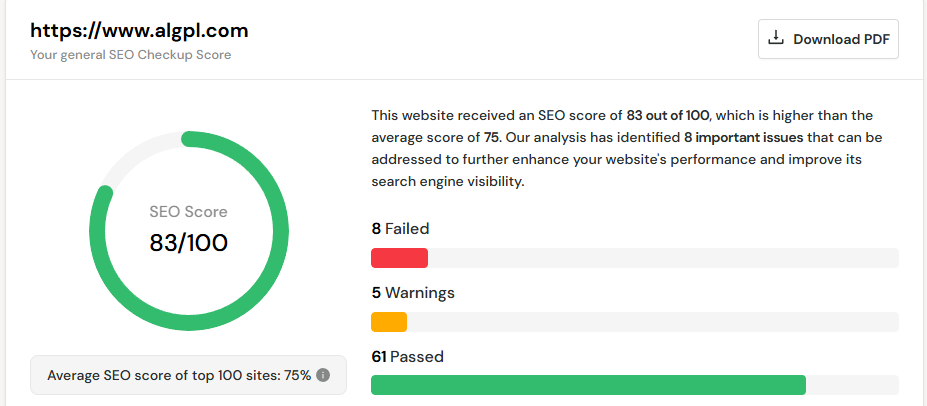
Task: Select the 61 Passed label
Action: click(x=407, y=357)
